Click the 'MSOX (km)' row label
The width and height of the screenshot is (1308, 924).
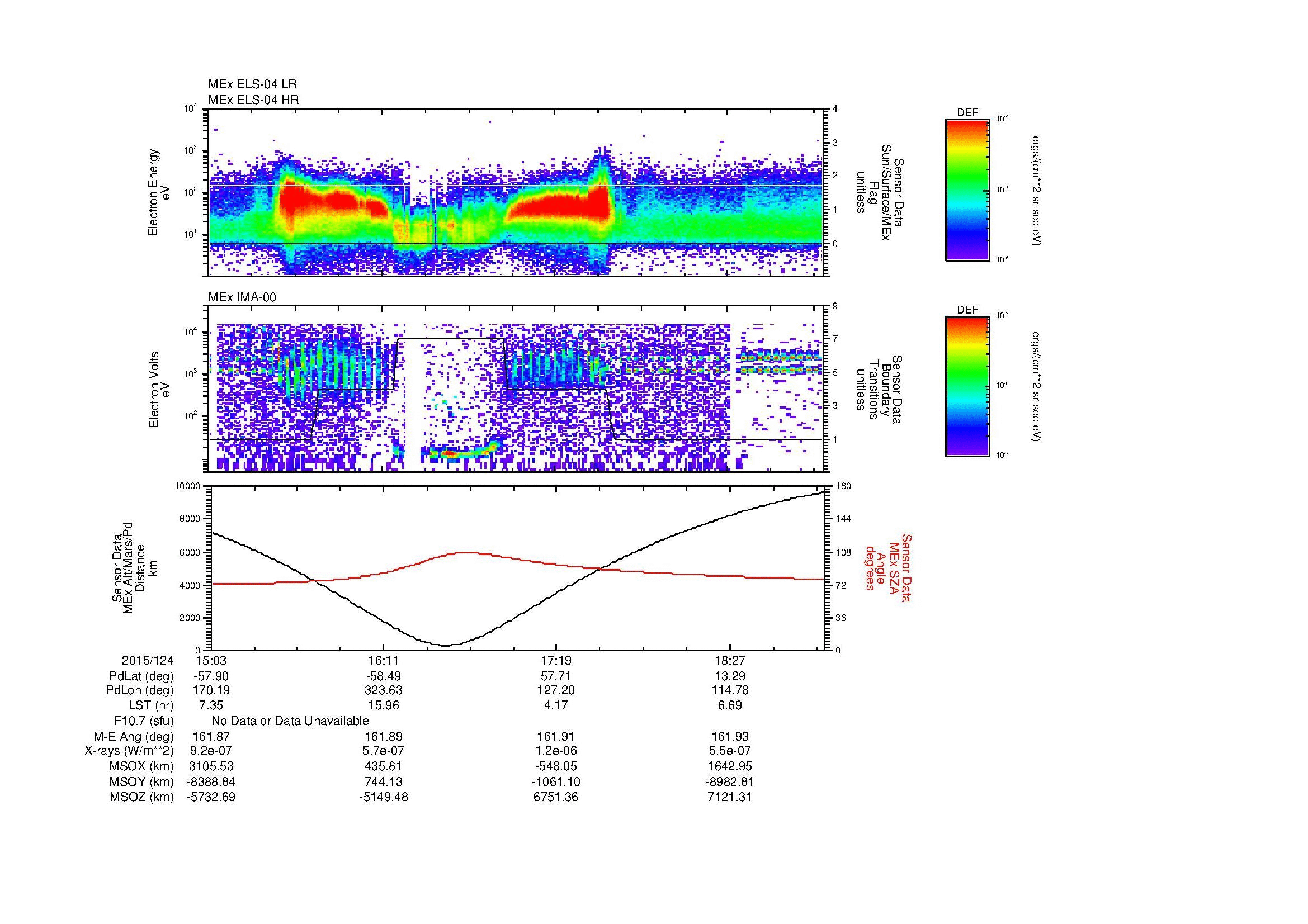tap(142, 766)
